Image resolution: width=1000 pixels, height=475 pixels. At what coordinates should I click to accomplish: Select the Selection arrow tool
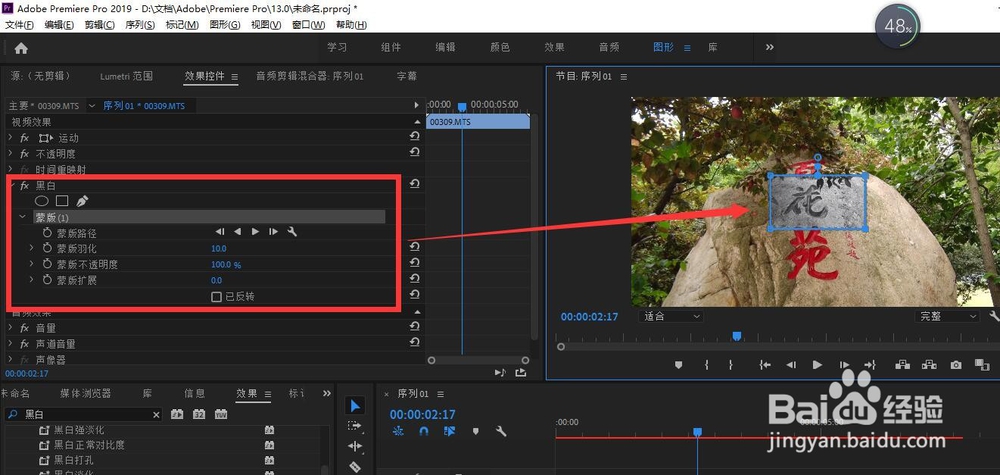[355, 406]
